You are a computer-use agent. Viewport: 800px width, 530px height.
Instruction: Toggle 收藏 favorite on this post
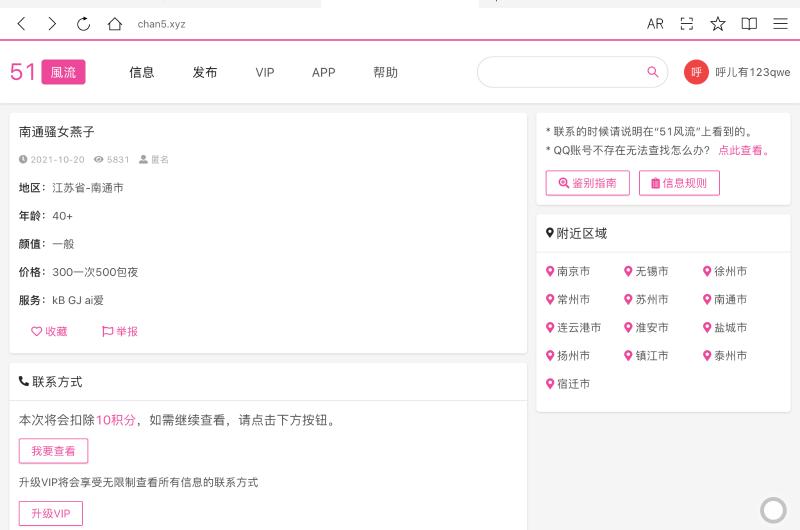click(49, 331)
